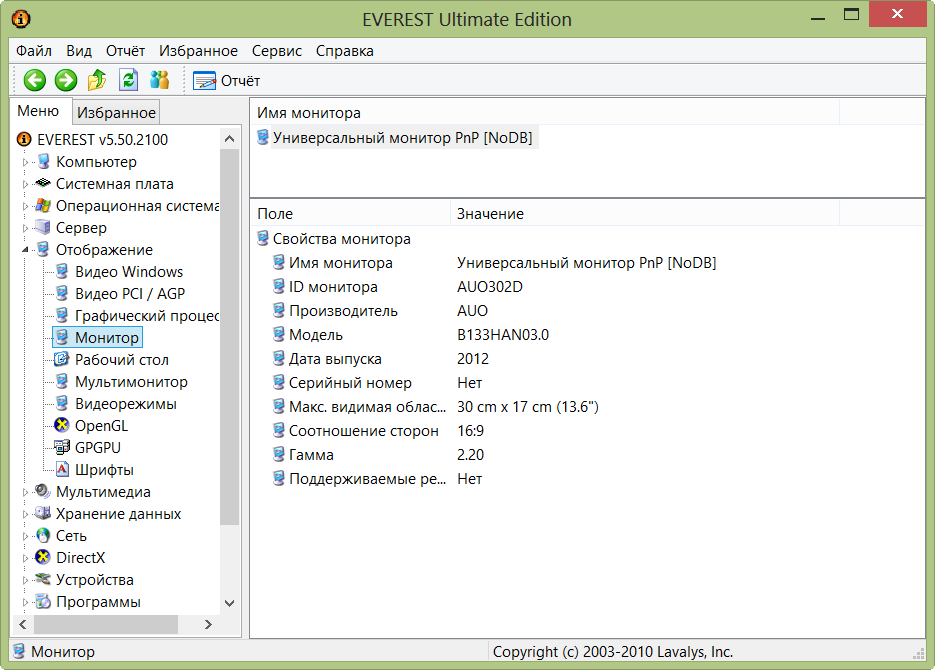Switch to the Избранное tab

(116, 113)
